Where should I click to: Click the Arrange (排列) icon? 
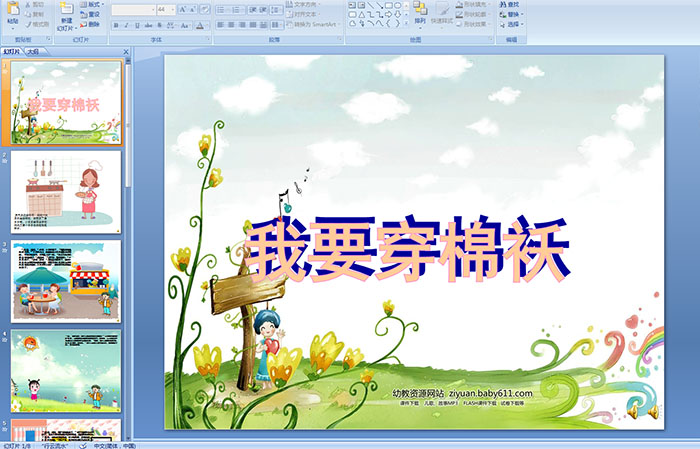point(420,14)
